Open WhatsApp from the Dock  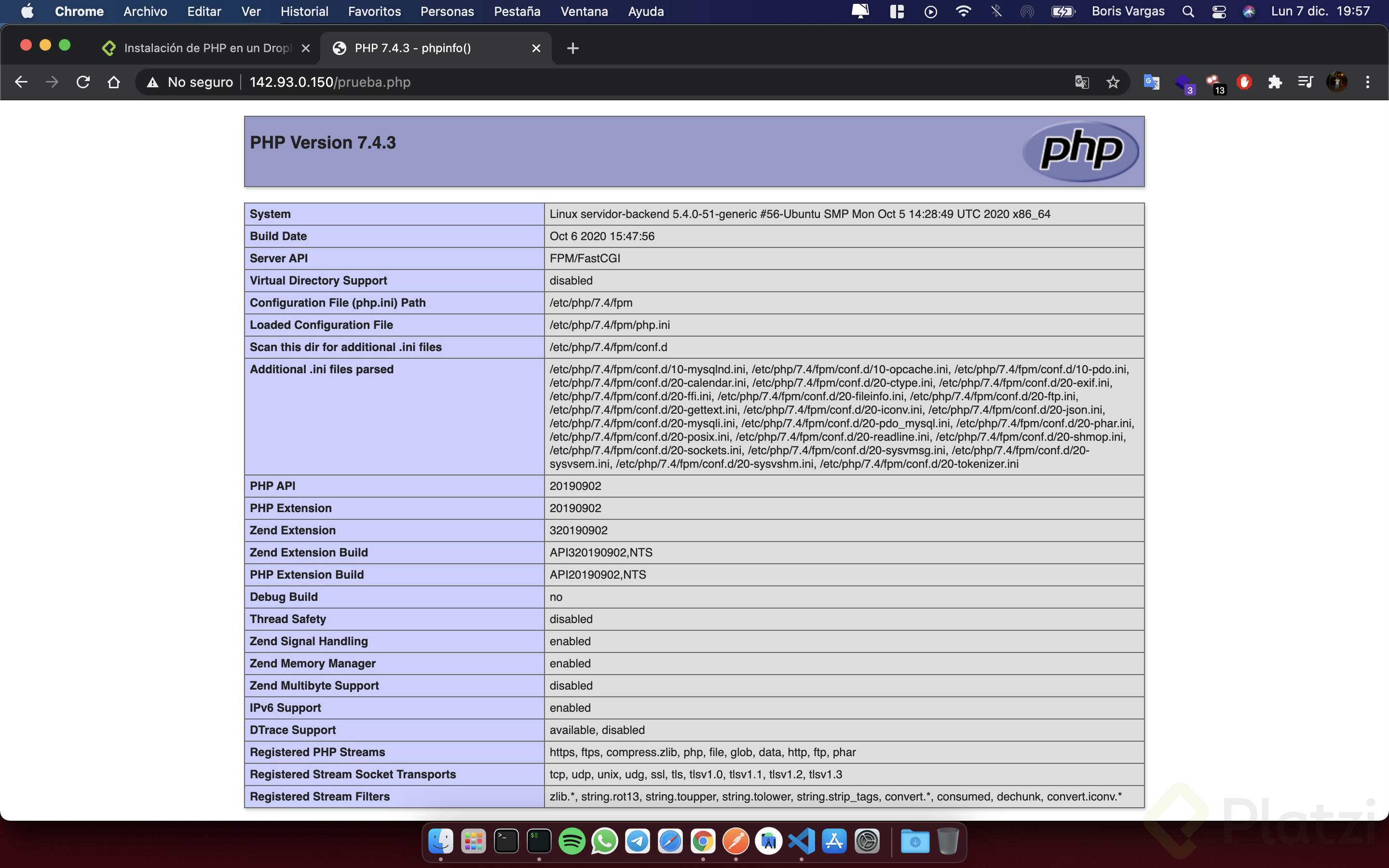click(604, 841)
